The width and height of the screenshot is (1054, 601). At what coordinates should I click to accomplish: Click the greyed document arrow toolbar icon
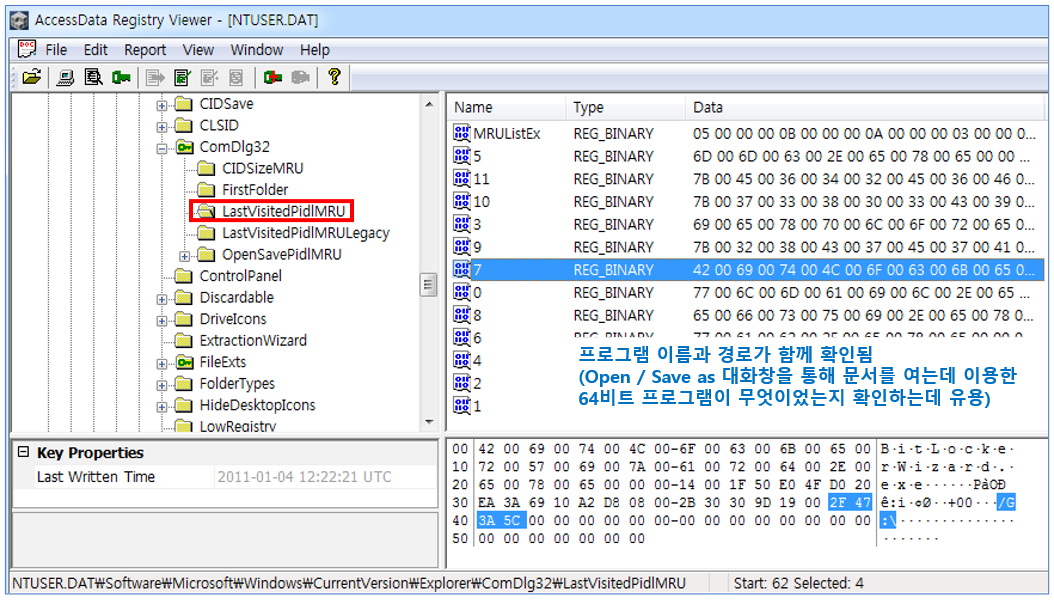[x=155, y=77]
